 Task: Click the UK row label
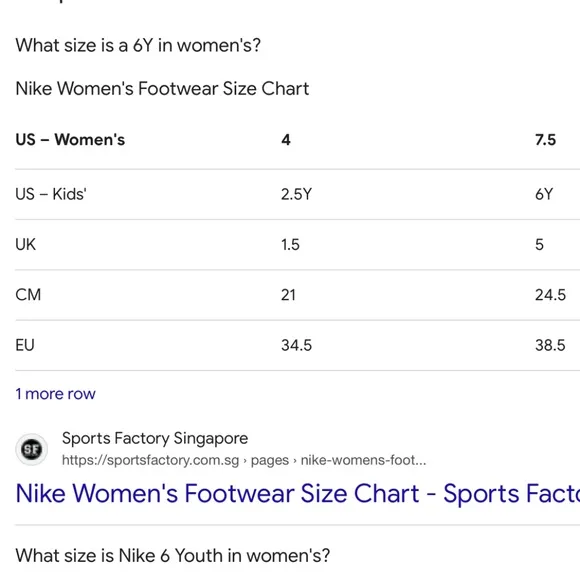point(26,245)
